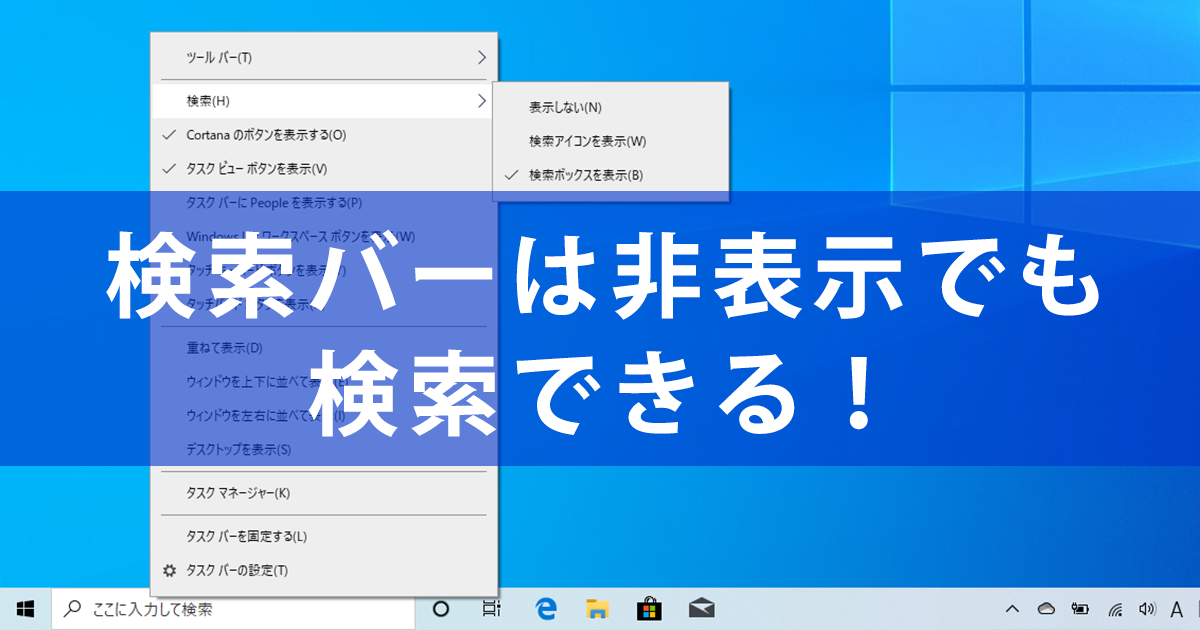Show hidden tray icons chevron
The width and height of the screenshot is (1200, 630).
click(1012, 608)
